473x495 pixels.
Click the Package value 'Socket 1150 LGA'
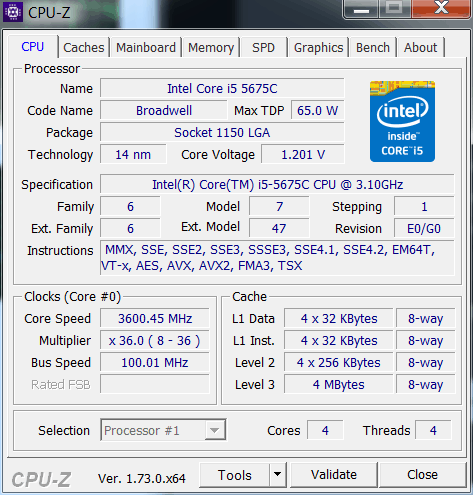point(222,133)
